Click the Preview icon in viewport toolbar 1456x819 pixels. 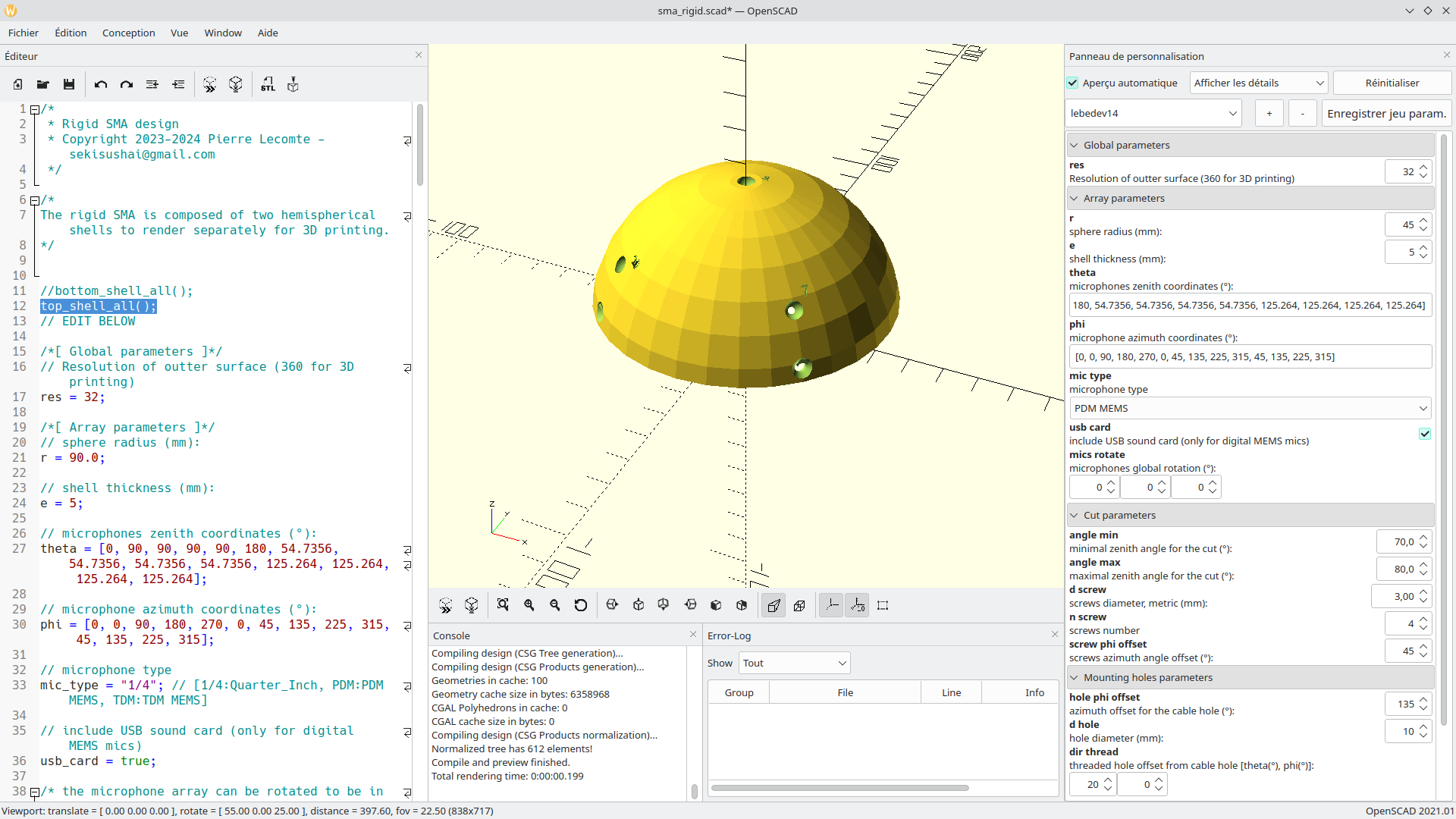[x=446, y=605]
